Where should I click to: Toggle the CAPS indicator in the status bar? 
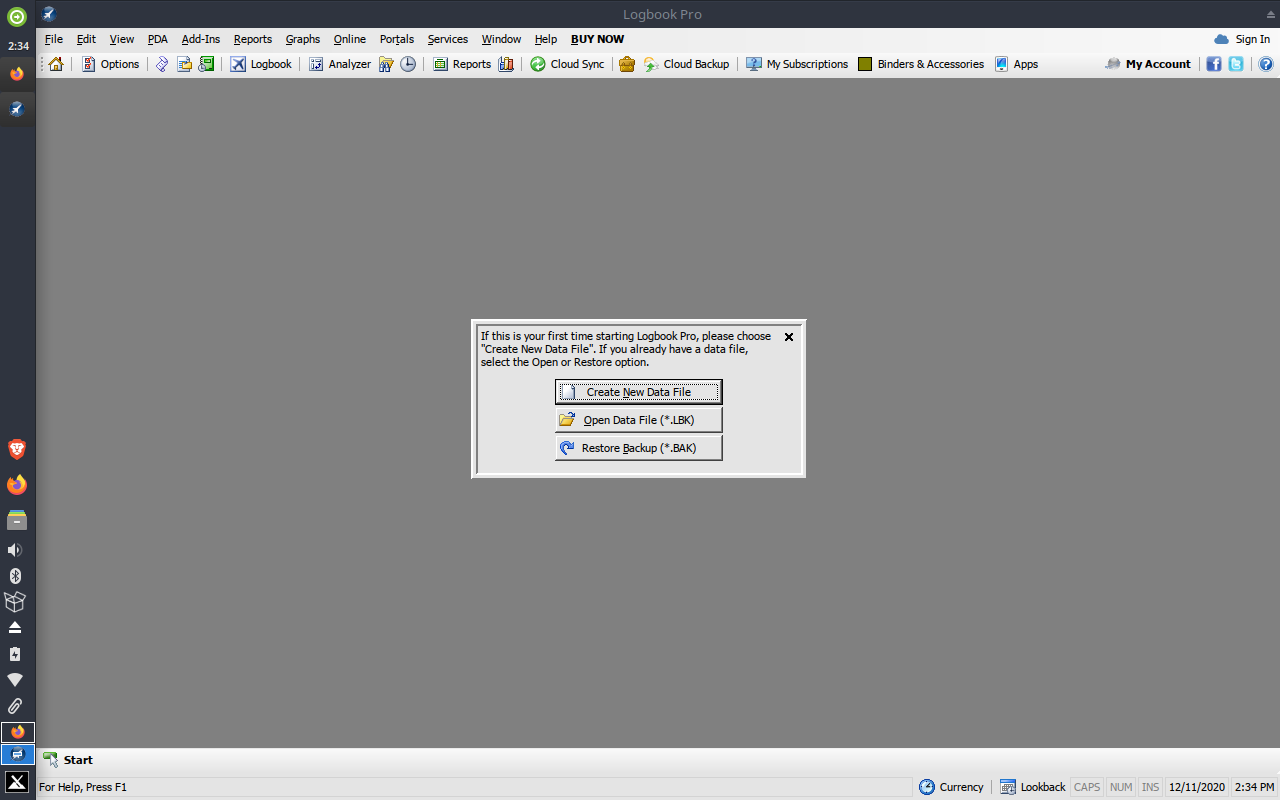(1086, 787)
